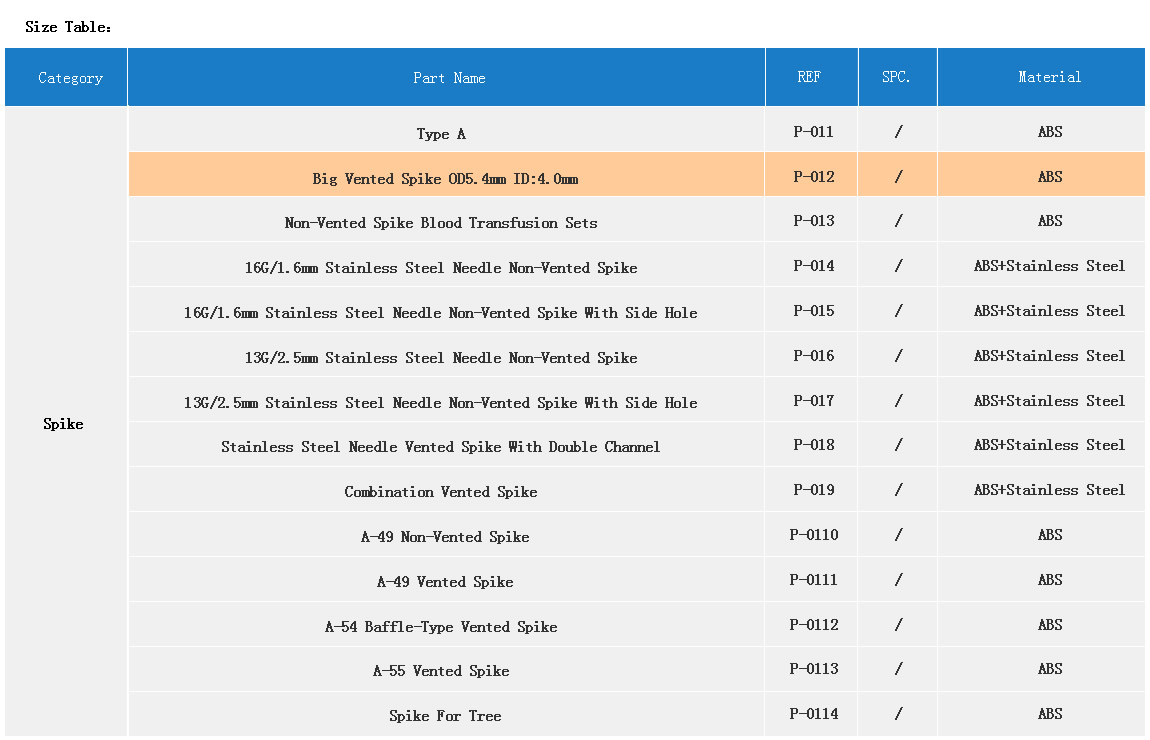Click the Spike category cell
The image size is (1150, 740).
64,424
